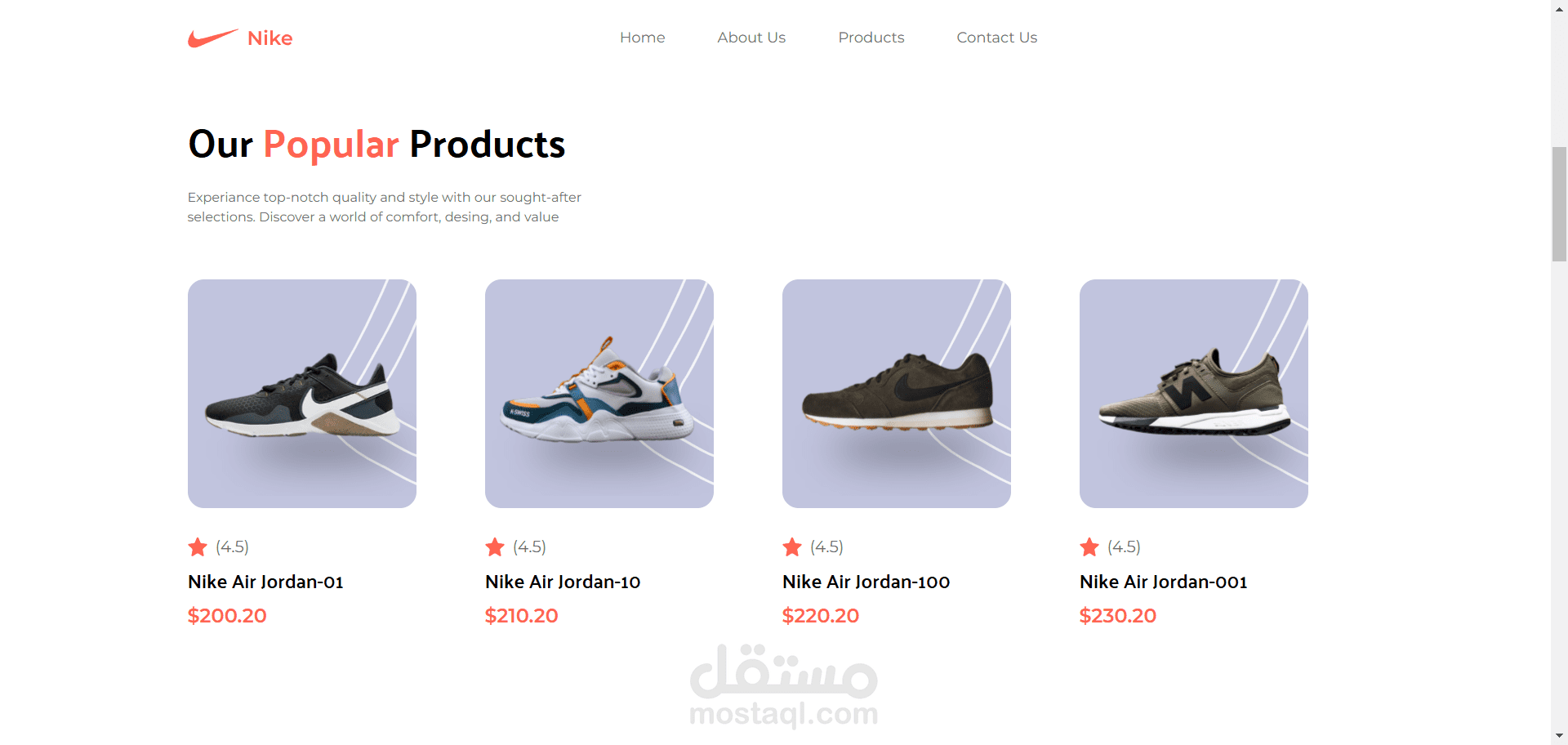The image size is (1568, 745).
Task: Click the page vertical scrollbar thumb
Action: [x=1559, y=204]
